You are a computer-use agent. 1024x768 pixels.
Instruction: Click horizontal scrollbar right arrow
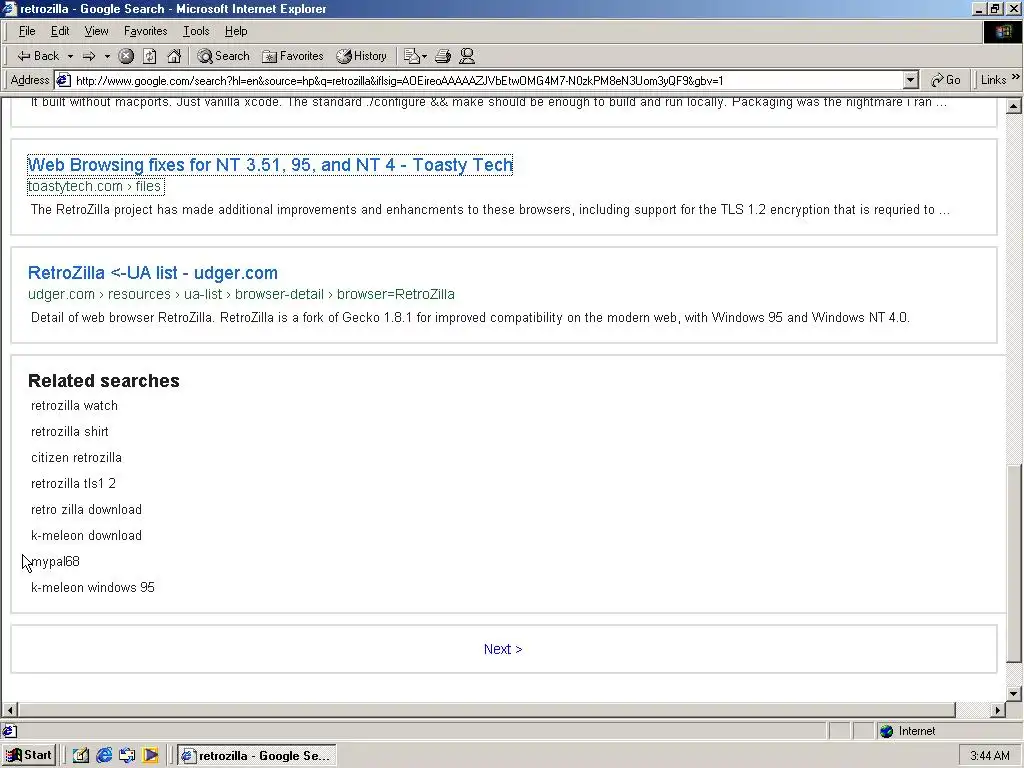[x=998, y=710]
